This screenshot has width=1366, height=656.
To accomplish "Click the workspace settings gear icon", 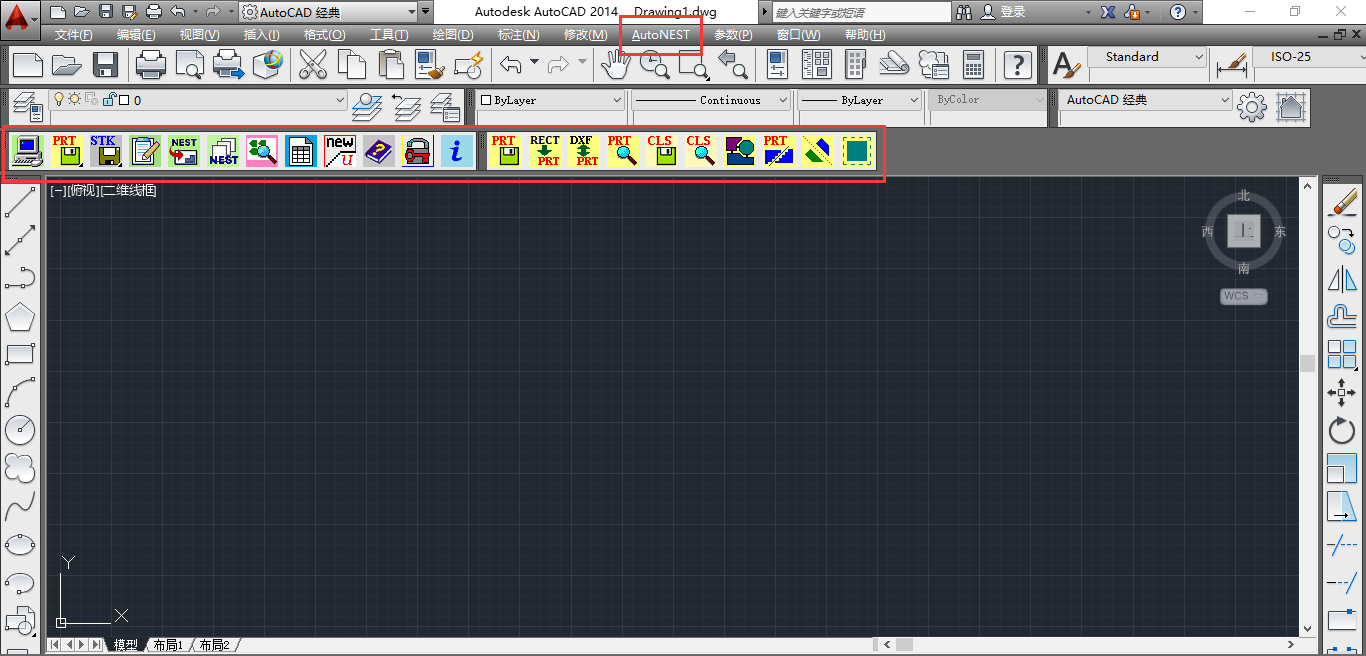I will click(1251, 106).
